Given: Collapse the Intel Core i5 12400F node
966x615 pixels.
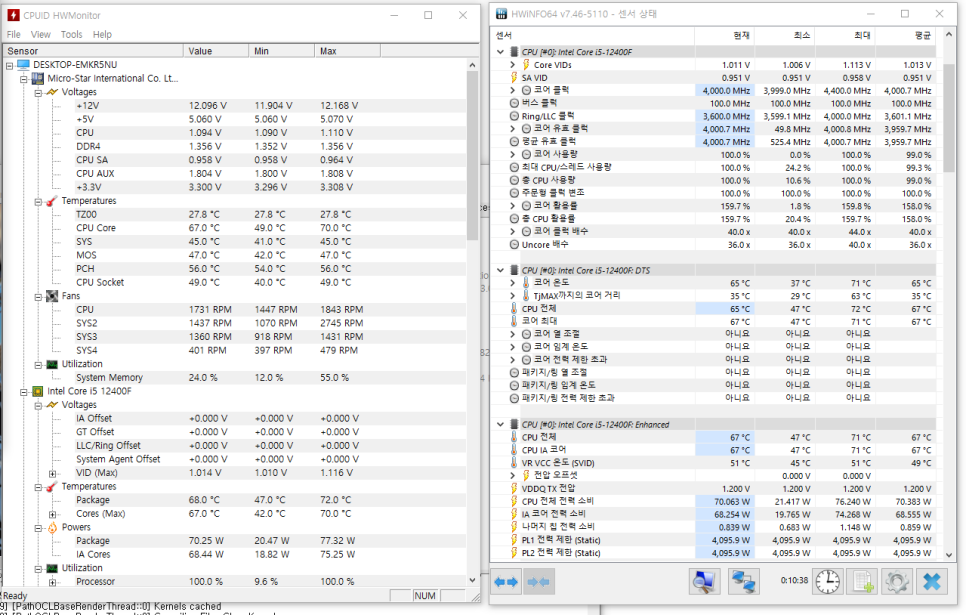Looking at the screenshot, I should tap(23, 392).
